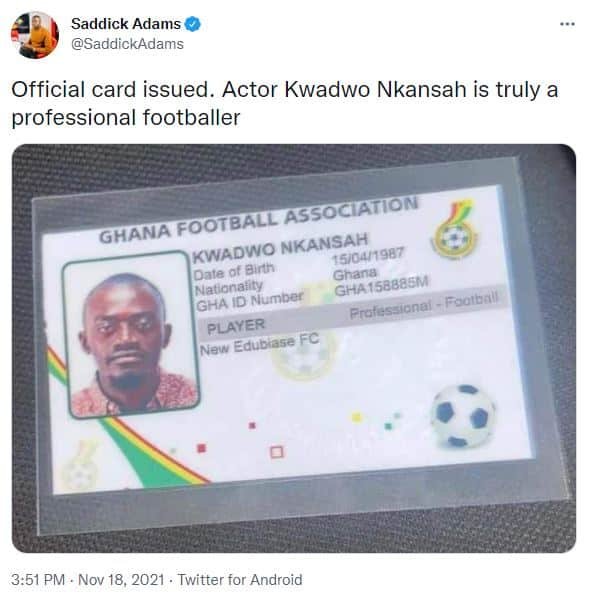Viewport: 592px width, 600px height.
Task: Open the attached ID card image
Action: click(294, 348)
